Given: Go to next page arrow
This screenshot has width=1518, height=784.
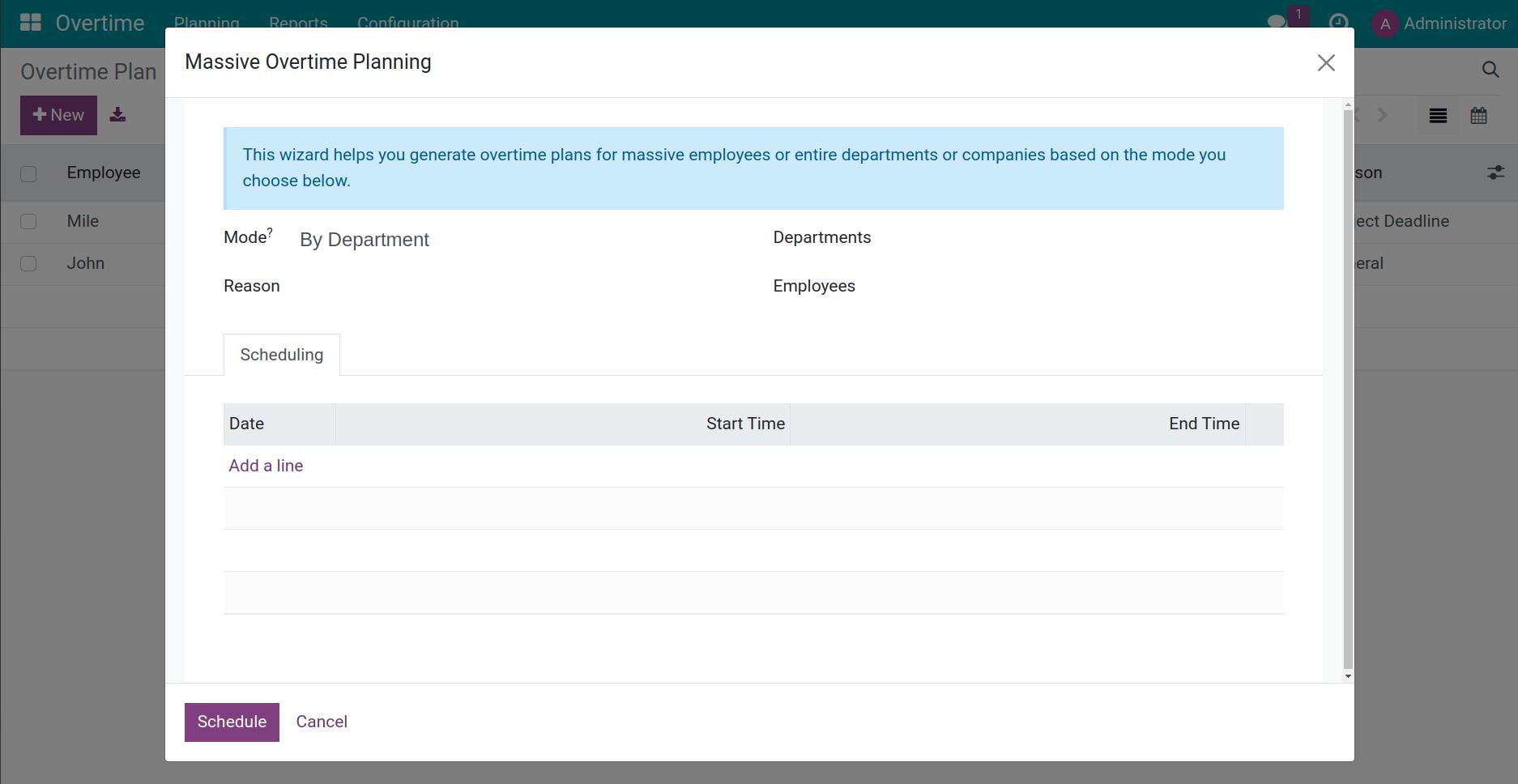Looking at the screenshot, I should point(1383,115).
